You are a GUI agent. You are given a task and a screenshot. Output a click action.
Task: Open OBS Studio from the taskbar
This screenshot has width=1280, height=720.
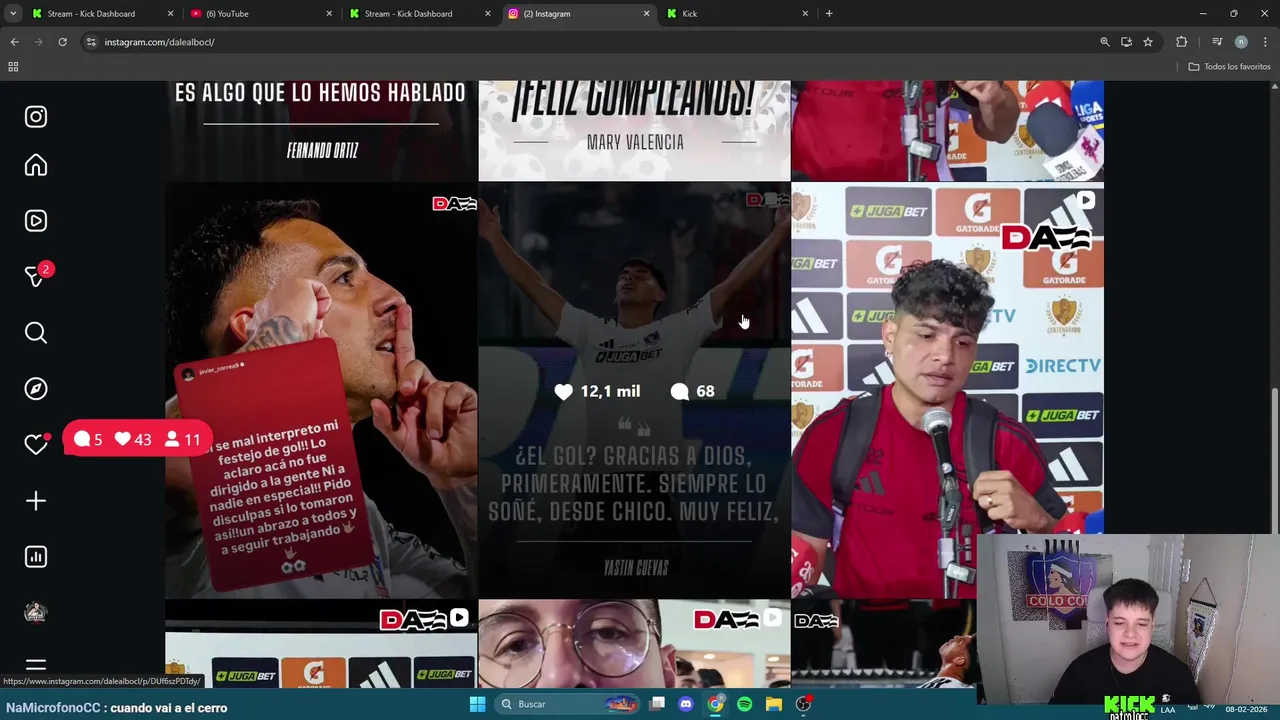click(x=803, y=704)
